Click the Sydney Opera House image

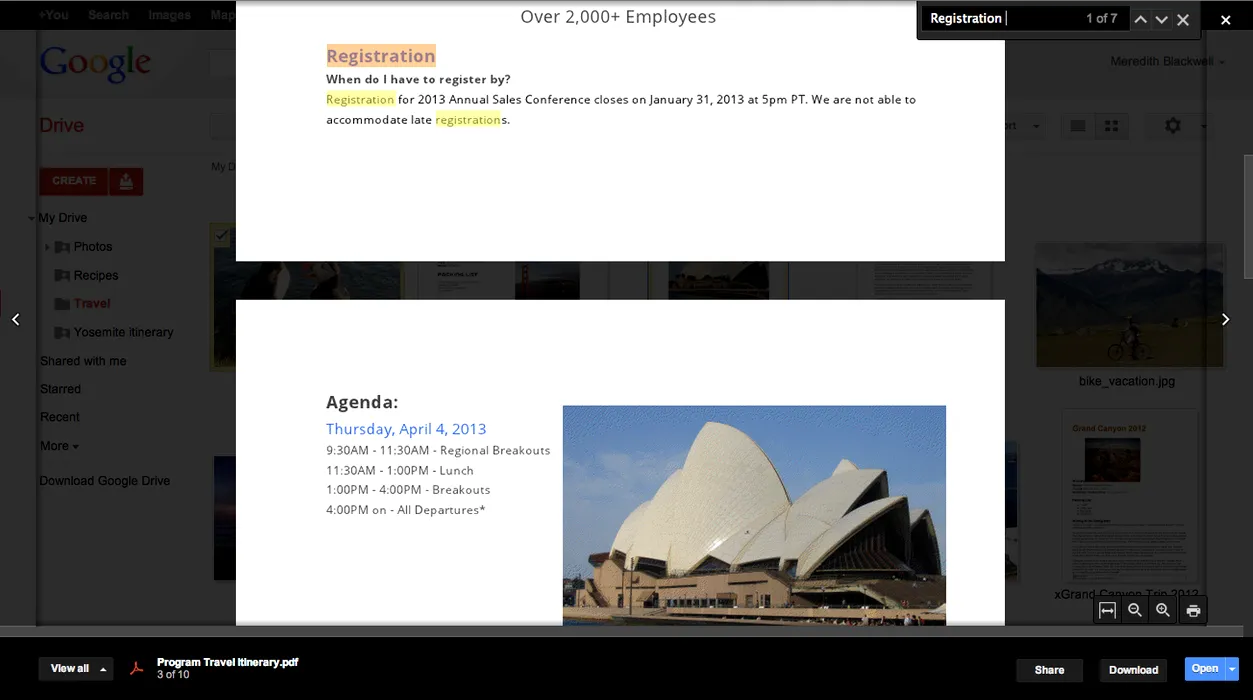(x=754, y=514)
